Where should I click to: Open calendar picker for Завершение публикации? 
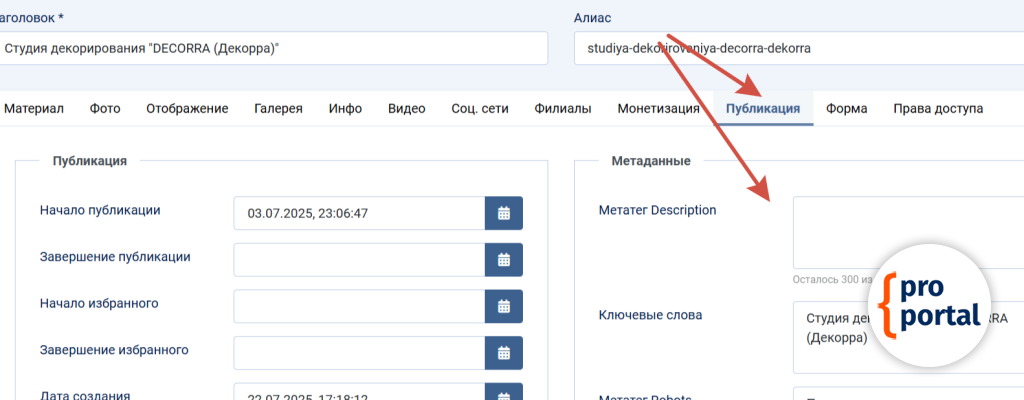point(504,260)
